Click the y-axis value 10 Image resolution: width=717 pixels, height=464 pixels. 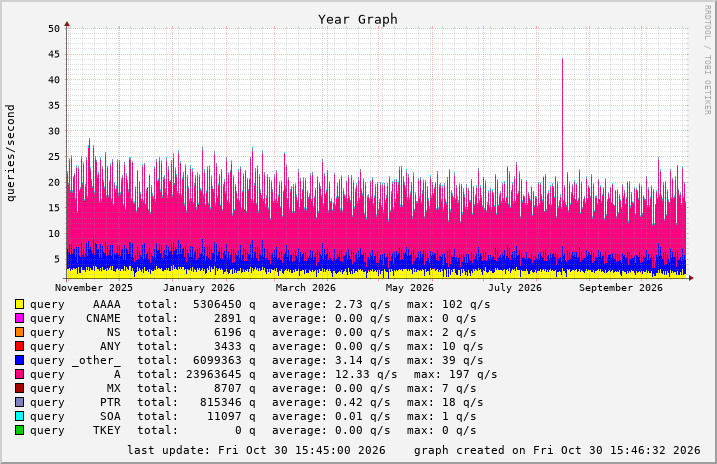pyautogui.click(x=54, y=234)
